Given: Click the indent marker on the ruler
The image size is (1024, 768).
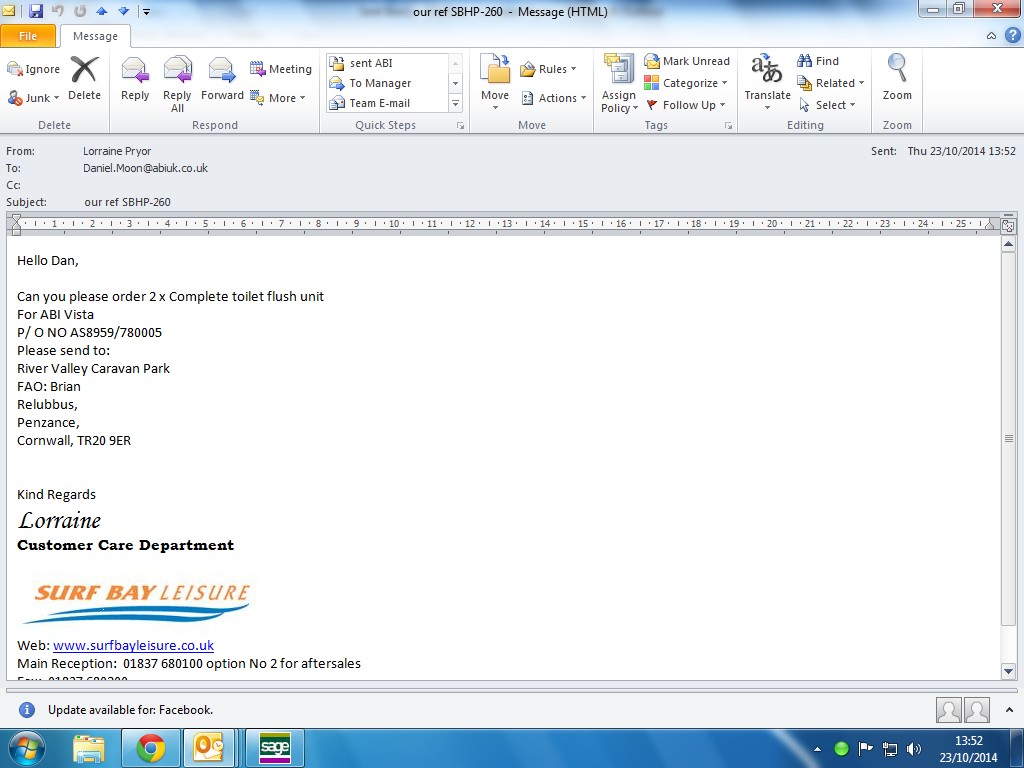Looking at the screenshot, I should (x=16, y=225).
